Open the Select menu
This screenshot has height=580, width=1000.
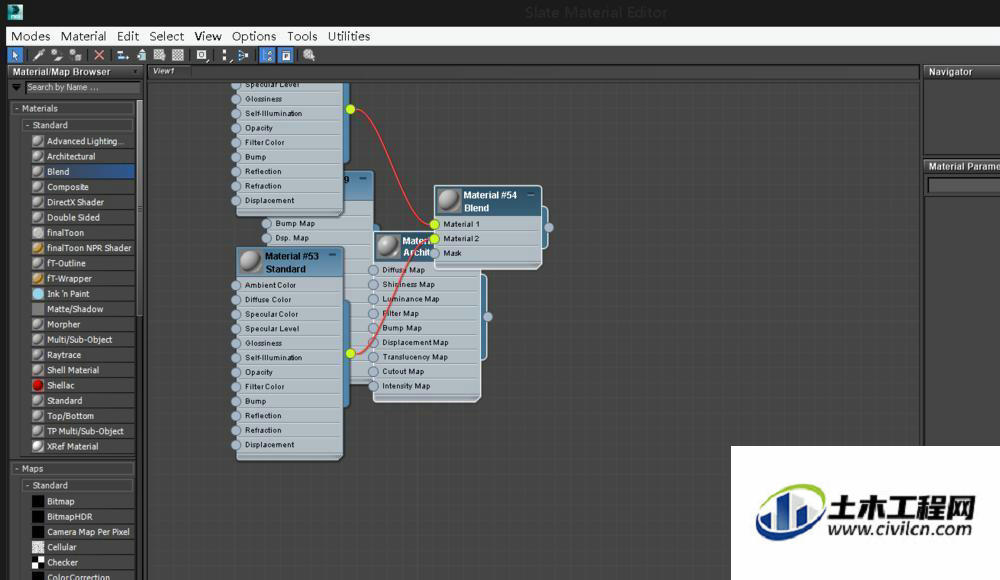pos(166,36)
